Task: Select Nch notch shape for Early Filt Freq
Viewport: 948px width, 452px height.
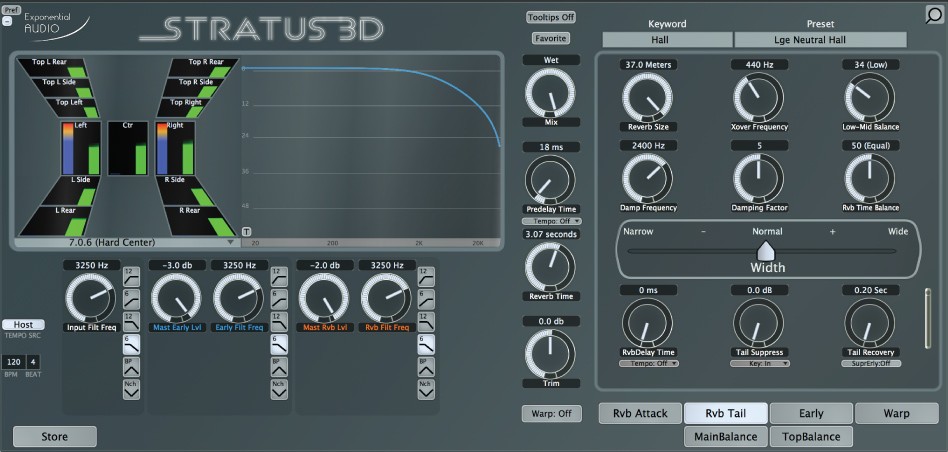Action: 279,389
